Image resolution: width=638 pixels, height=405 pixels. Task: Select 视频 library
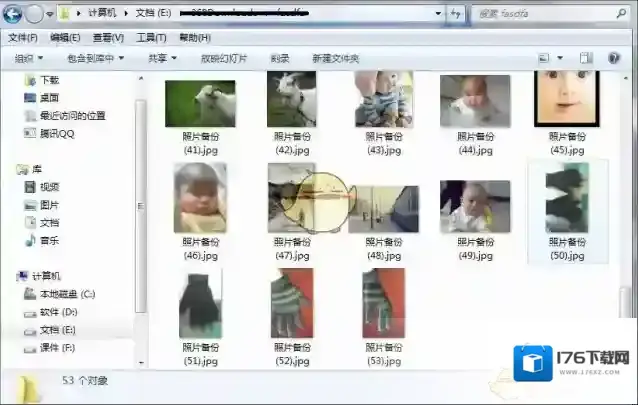pos(42,187)
